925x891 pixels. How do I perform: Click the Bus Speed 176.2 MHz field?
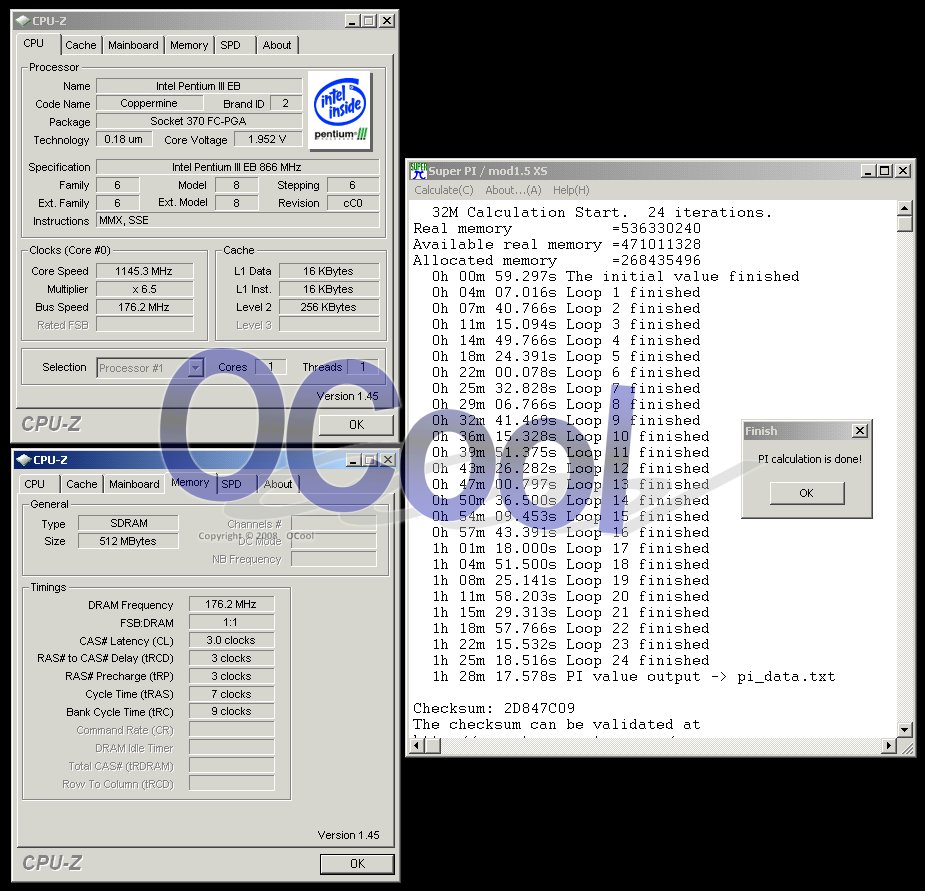pos(145,307)
